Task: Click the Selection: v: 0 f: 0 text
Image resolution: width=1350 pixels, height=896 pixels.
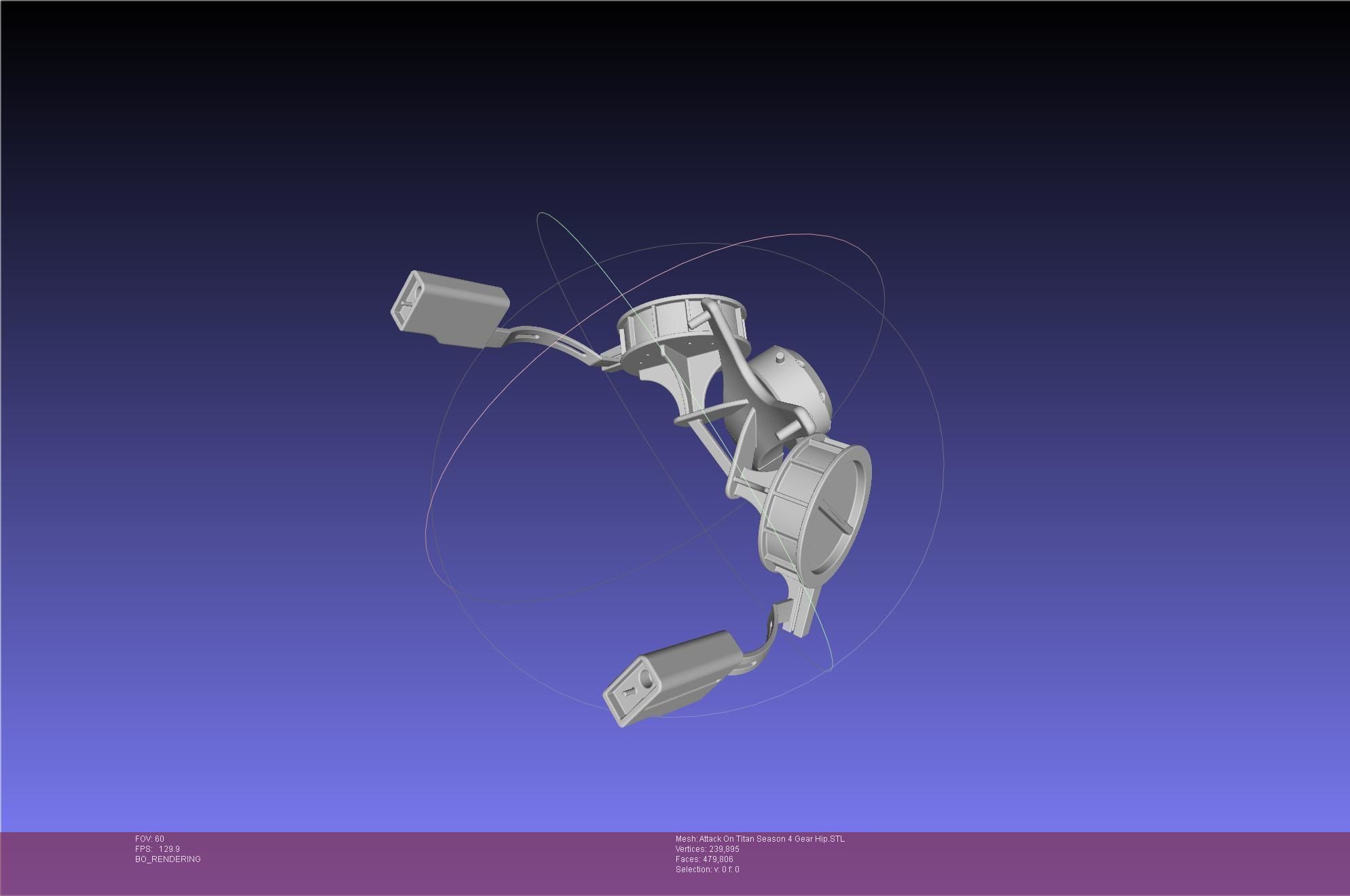Action: pos(707,870)
